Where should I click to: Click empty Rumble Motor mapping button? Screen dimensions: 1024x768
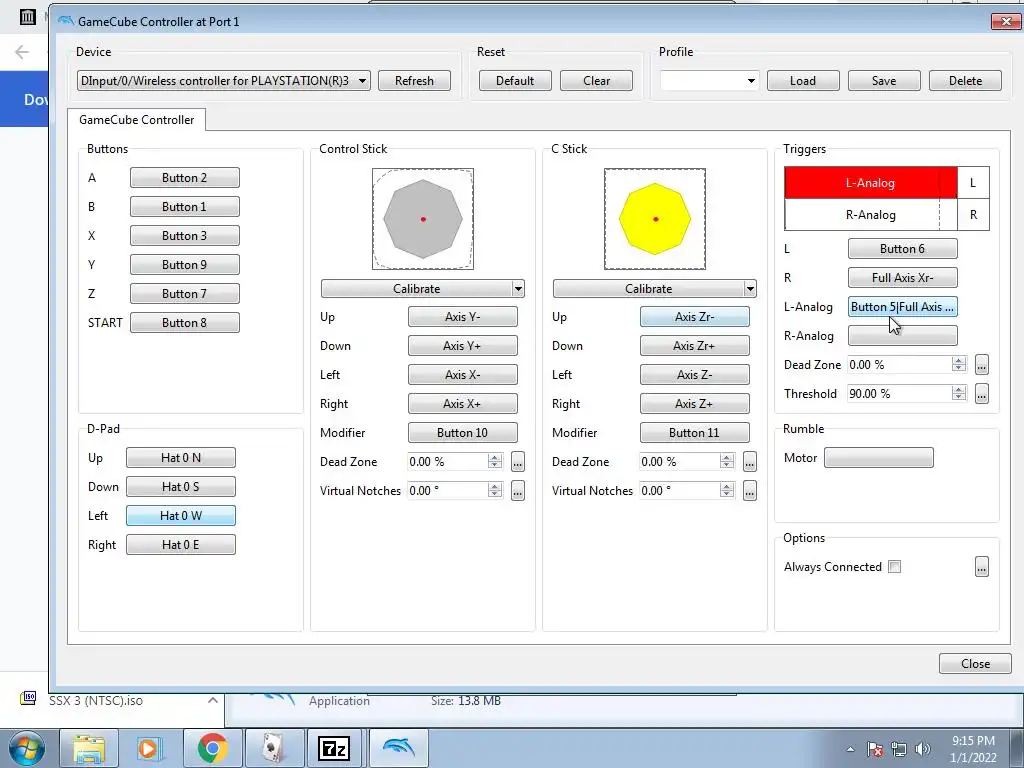coord(878,458)
